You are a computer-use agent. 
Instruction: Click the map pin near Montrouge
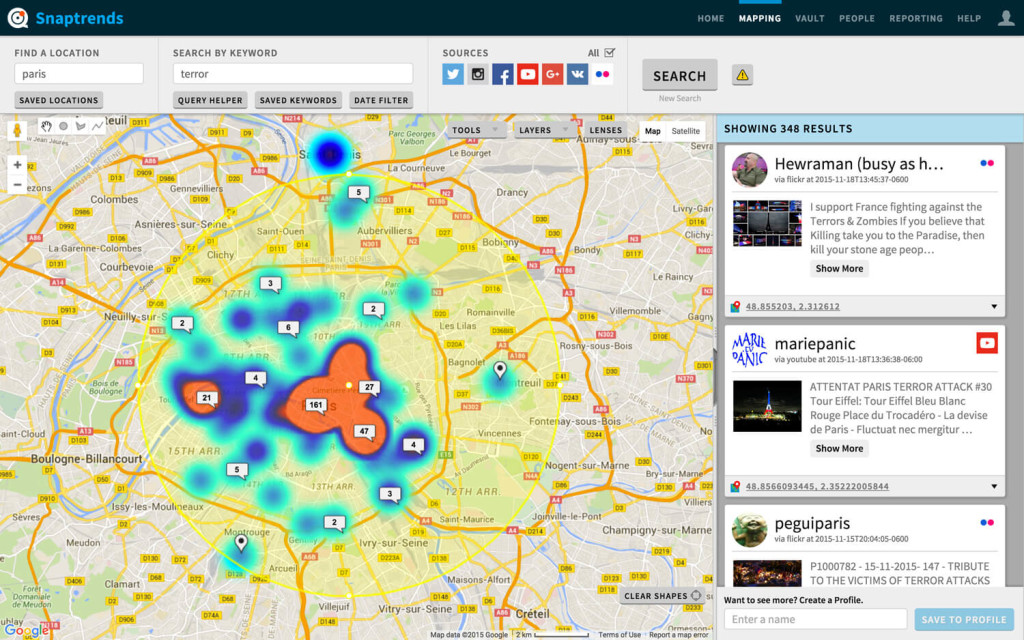tap(241, 543)
